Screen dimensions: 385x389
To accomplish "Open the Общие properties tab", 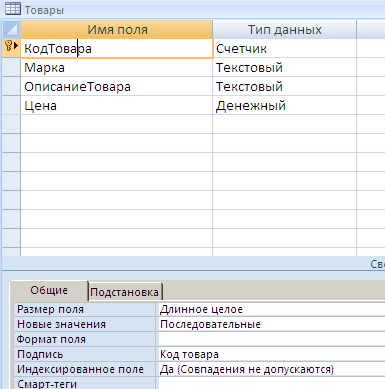I will [x=49, y=290].
